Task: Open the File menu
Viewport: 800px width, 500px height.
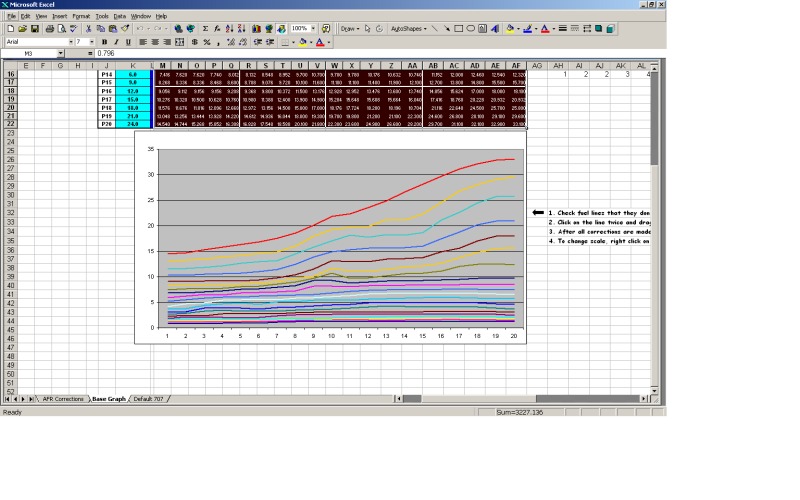Action: click(11, 16)
